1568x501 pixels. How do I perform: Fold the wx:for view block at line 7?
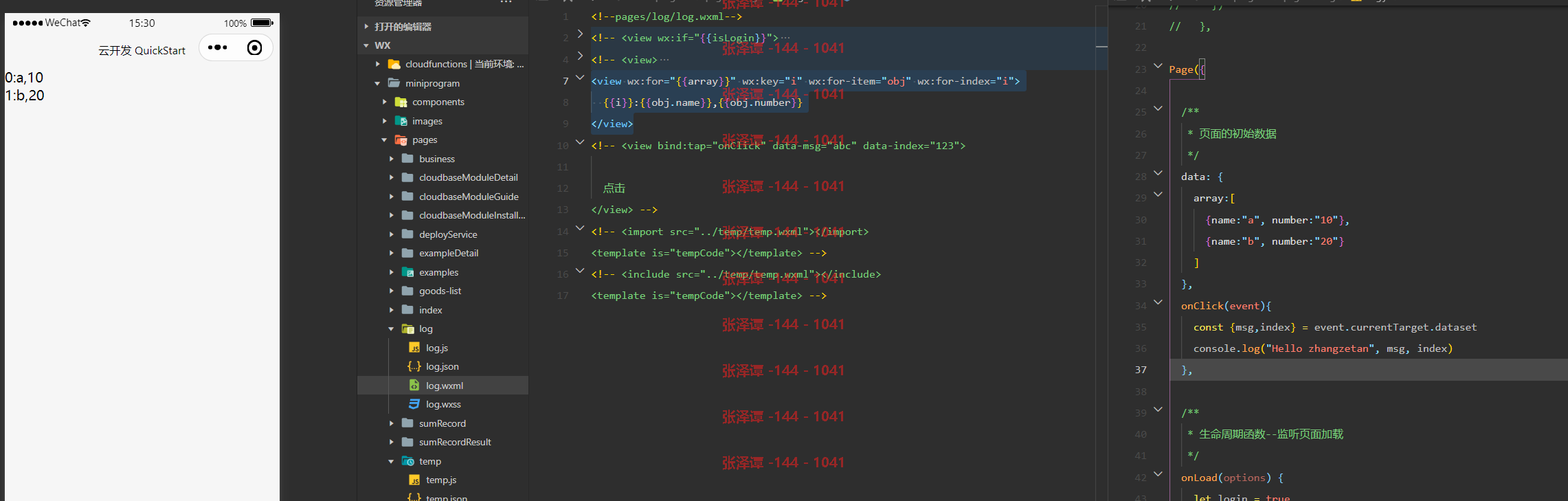click(x=580, y=78)
